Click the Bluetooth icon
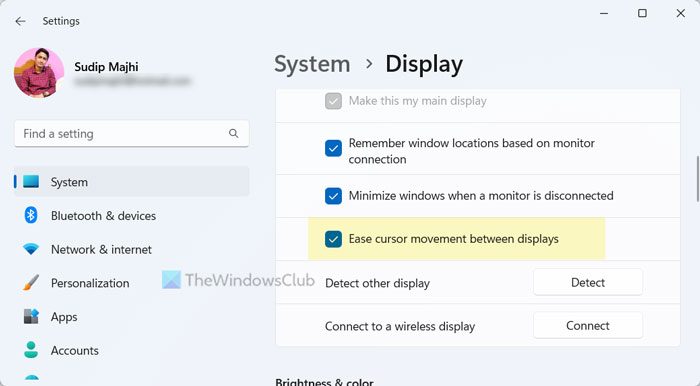 (x=30, y=216)
